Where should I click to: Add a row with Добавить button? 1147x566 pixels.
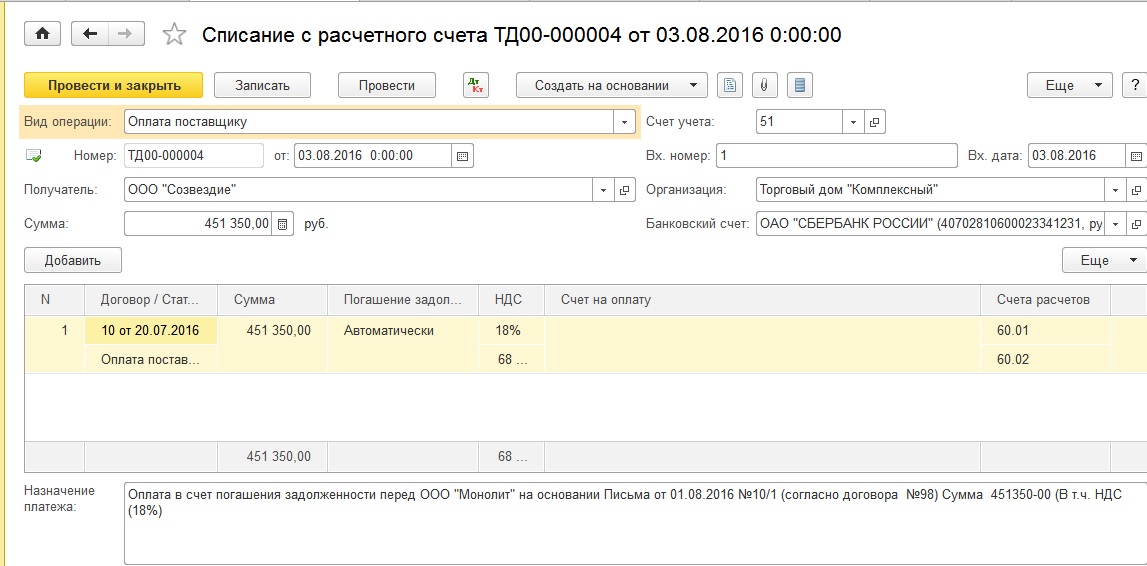coord(73,260)
